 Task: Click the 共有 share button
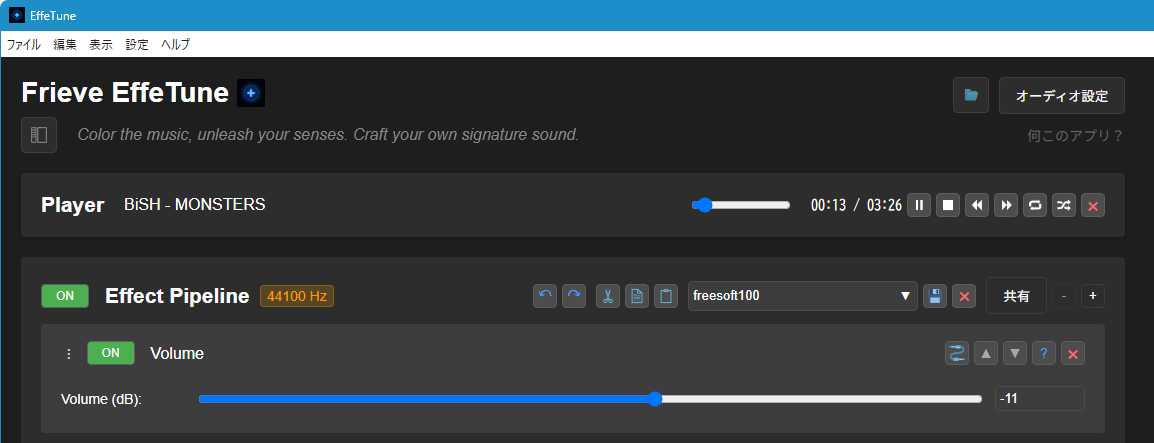1016,296
